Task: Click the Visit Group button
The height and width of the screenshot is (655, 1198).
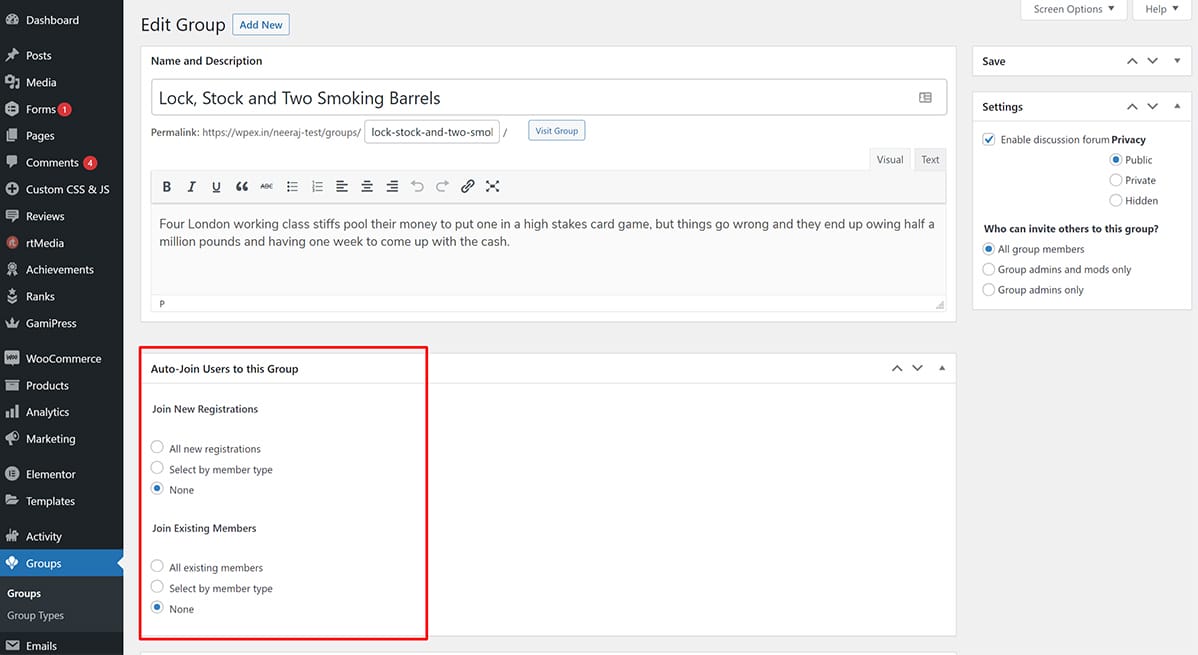Action: click(556, 131)
